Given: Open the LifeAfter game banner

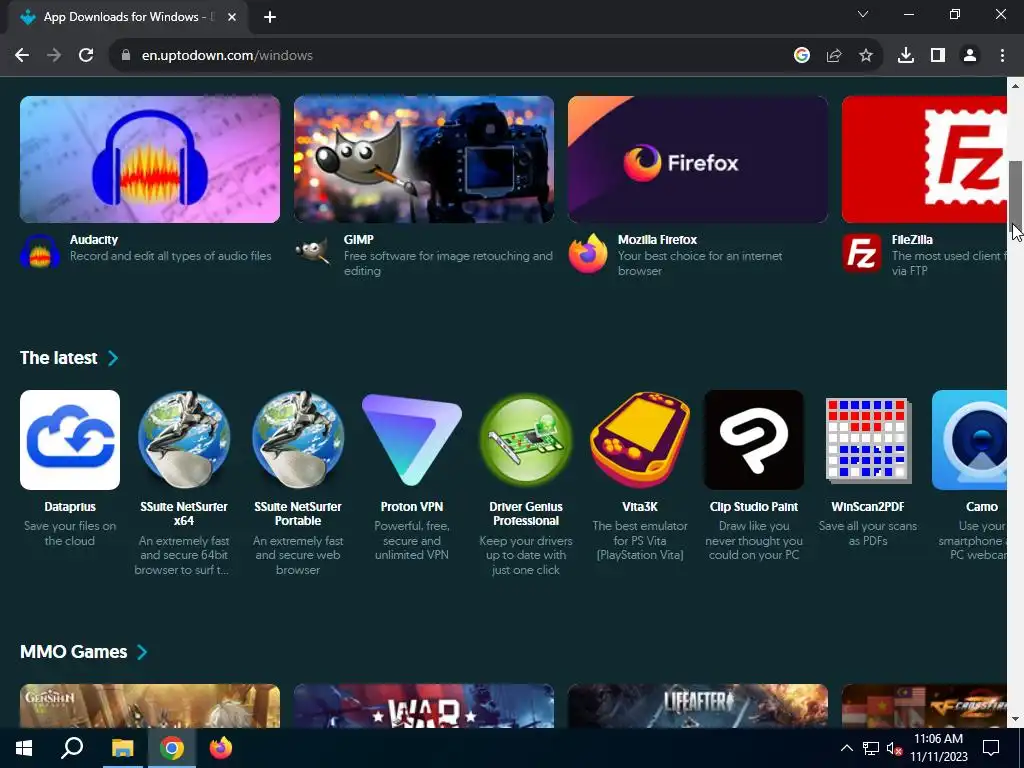Looking at the screenshot, I should pos(697,706).
